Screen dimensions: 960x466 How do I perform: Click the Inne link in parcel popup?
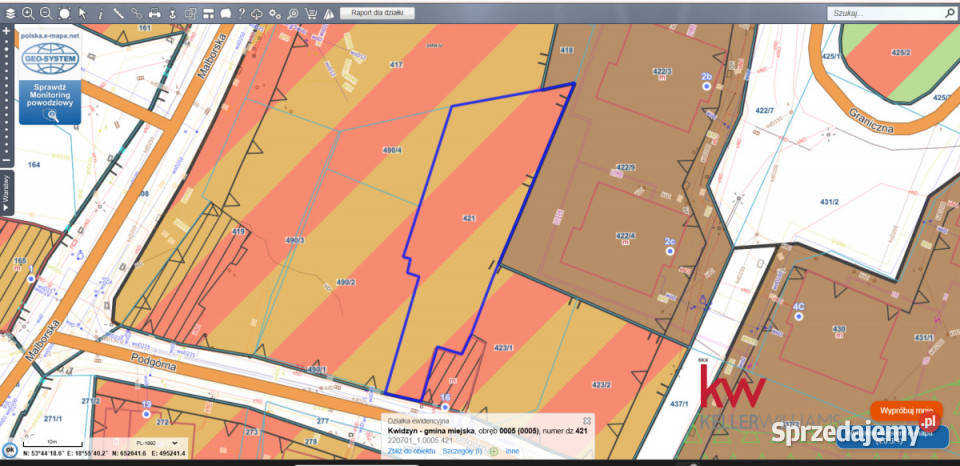click(x=512, y=451)
